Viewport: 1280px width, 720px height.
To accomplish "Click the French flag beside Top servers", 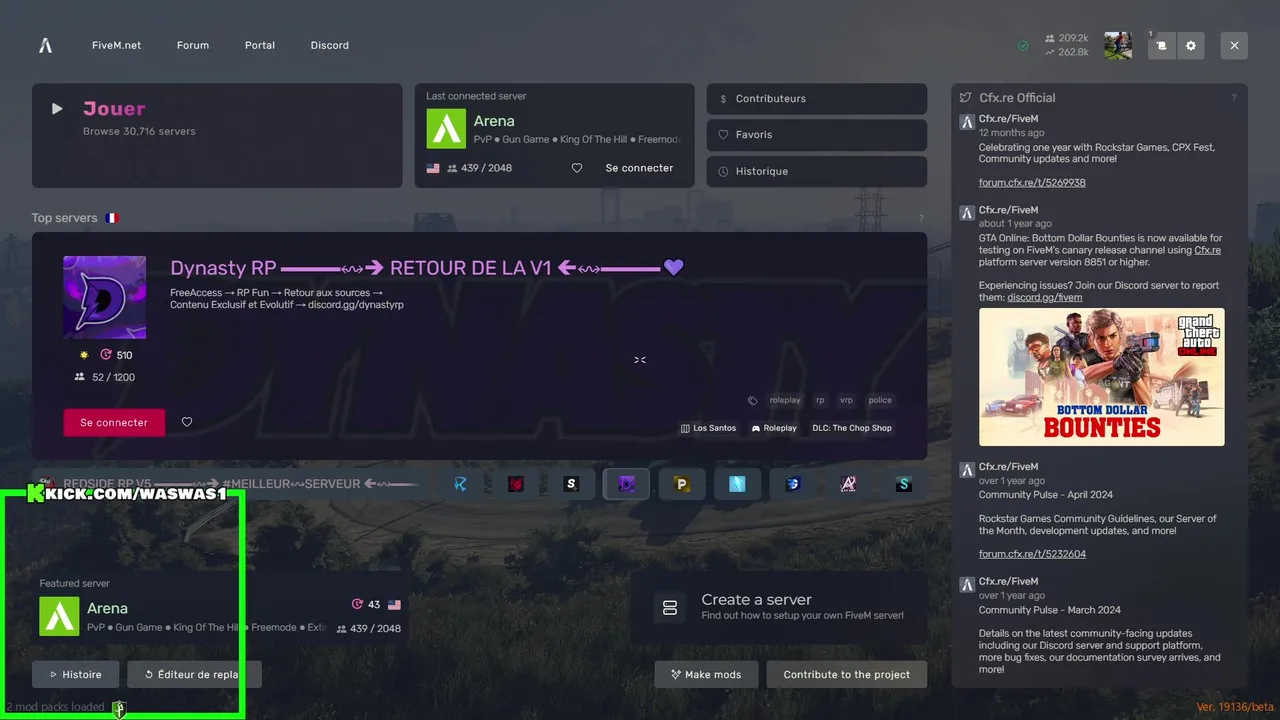I will 112,218.
